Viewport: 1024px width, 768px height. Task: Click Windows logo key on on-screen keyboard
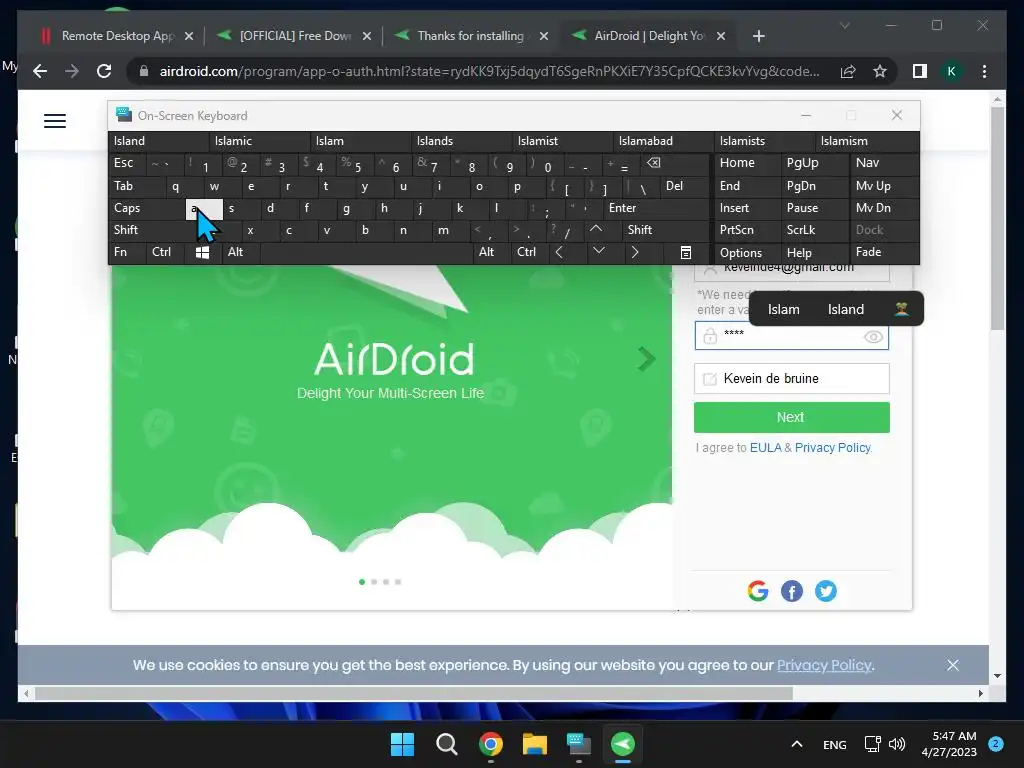coord(202,252)
